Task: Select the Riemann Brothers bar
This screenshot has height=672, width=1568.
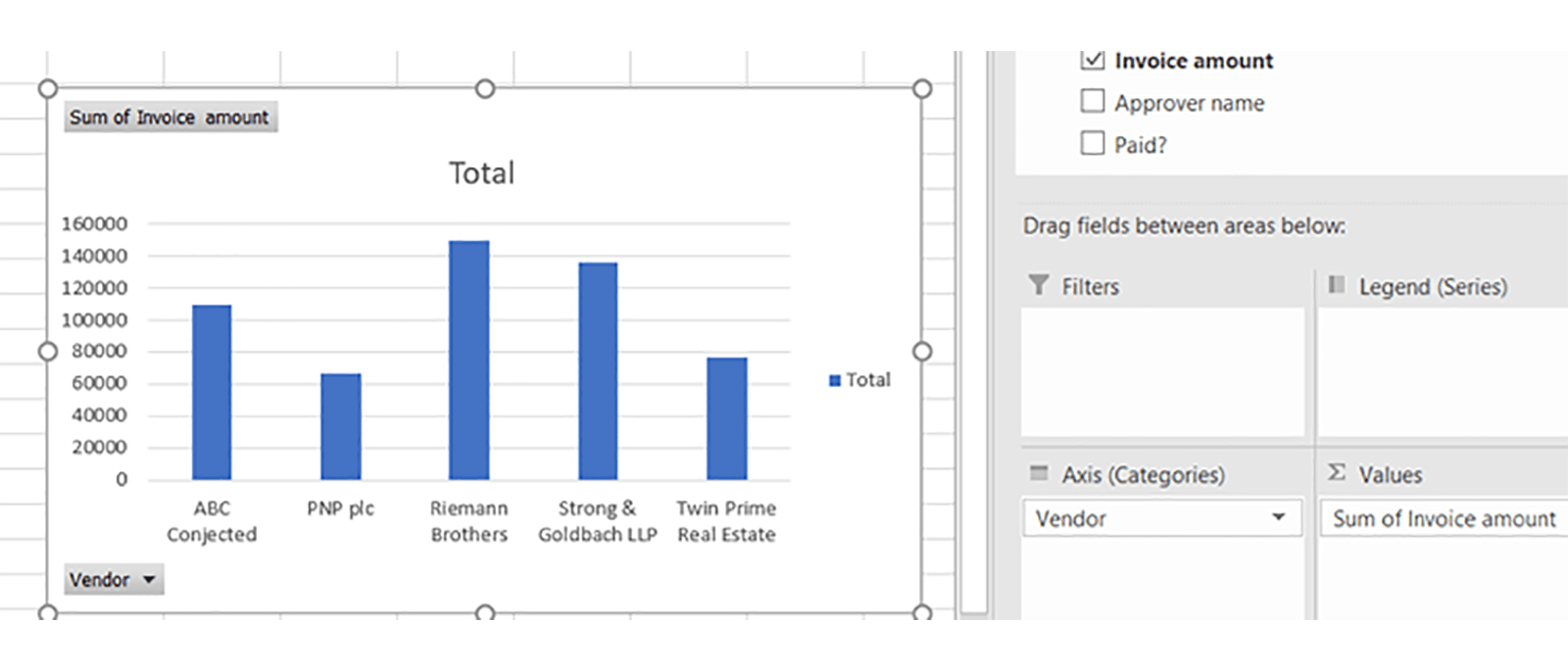Action: click(469, 360)
